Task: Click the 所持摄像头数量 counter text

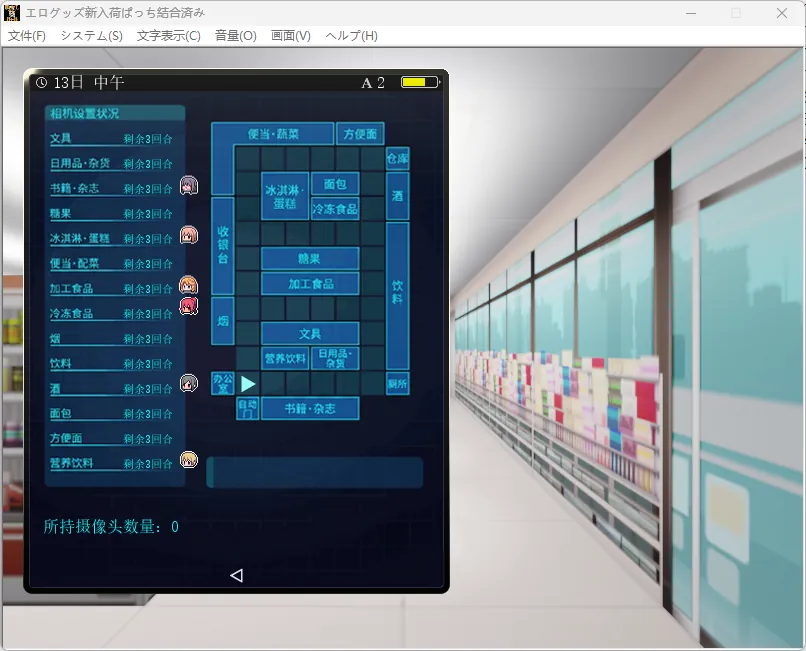Action: click(111, 526)
